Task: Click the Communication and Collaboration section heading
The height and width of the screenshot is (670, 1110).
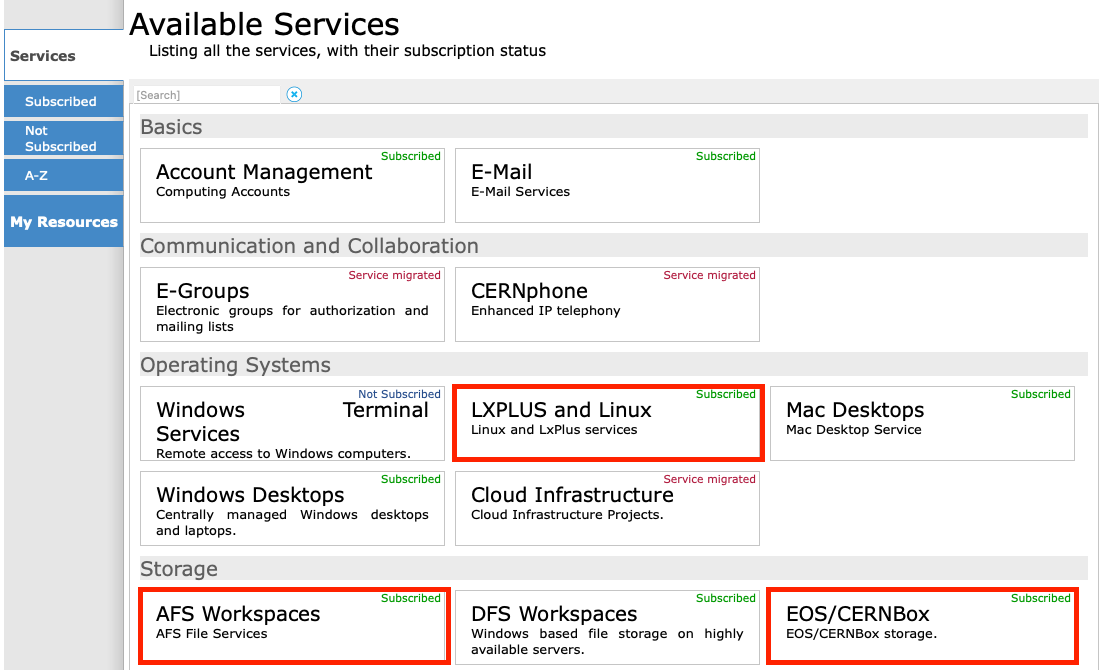Action: click(x=309, y=246)
